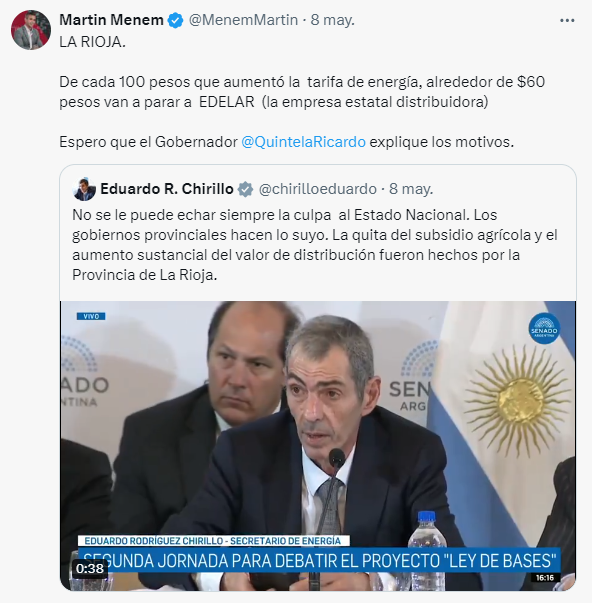Click Eduardo R. Chirillo's gray verified badge
This screenshot has width=592, height=603.
coord(245,189)
